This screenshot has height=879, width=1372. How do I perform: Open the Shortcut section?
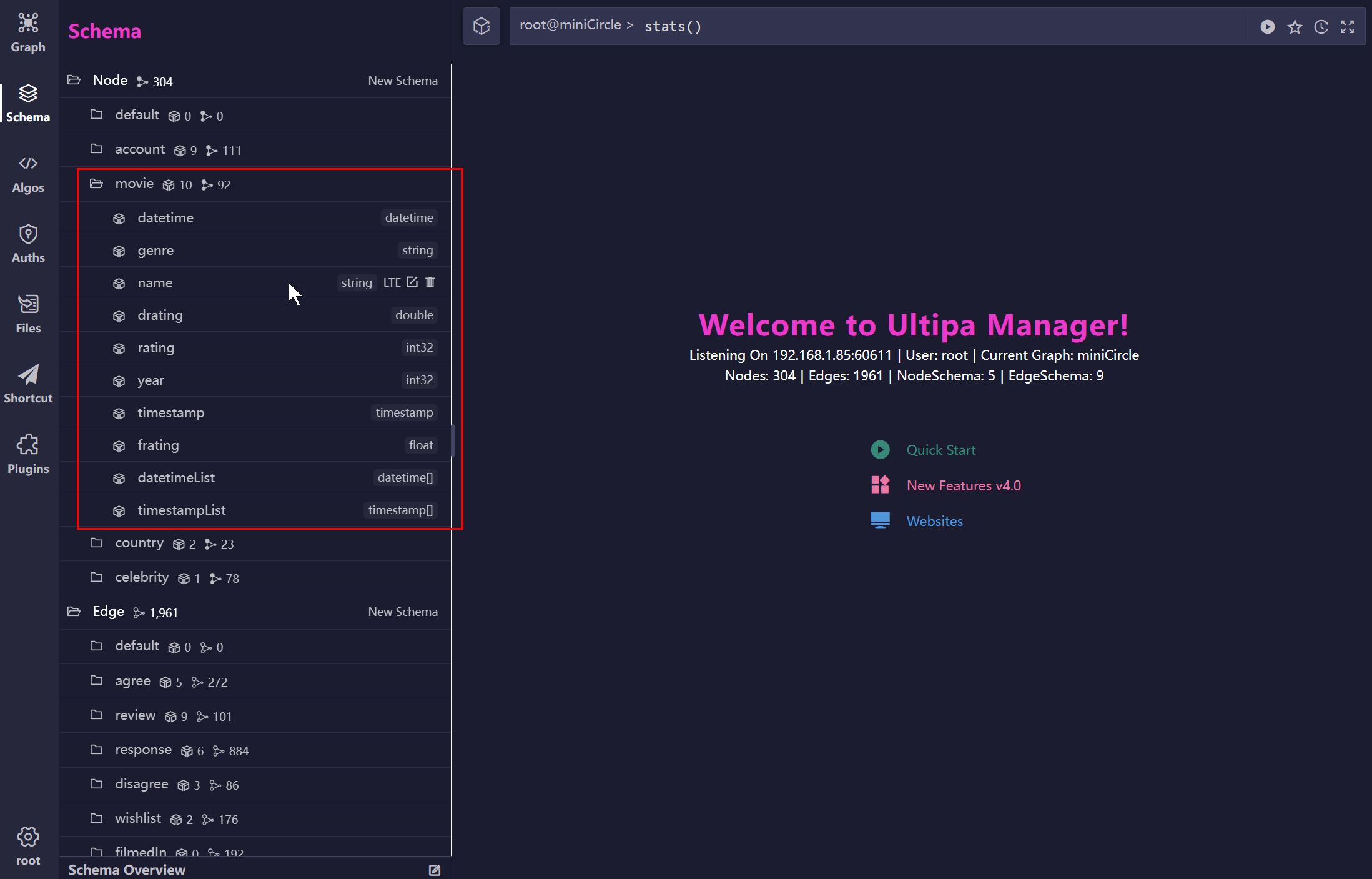(28, 385)
